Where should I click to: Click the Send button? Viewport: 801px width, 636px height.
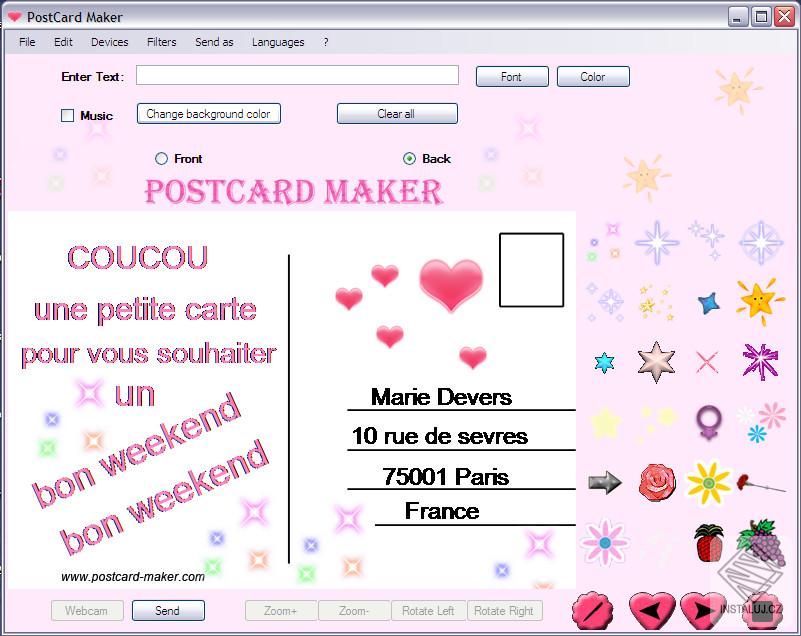[168, 610]
